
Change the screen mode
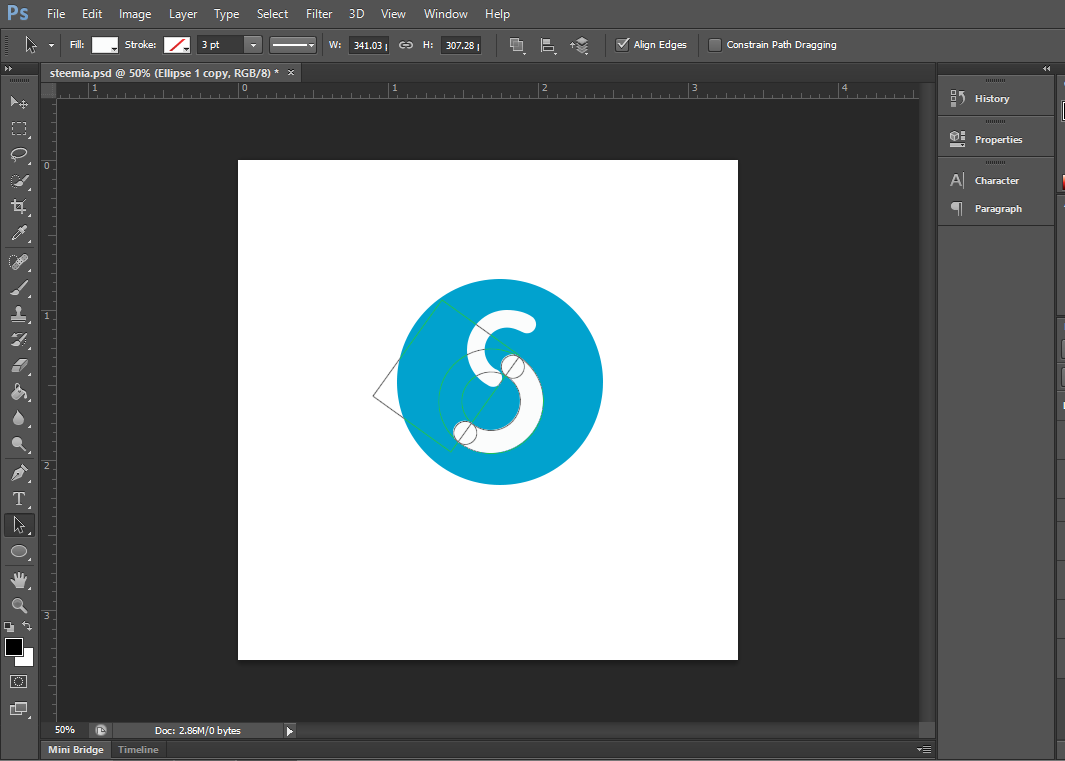19,709
